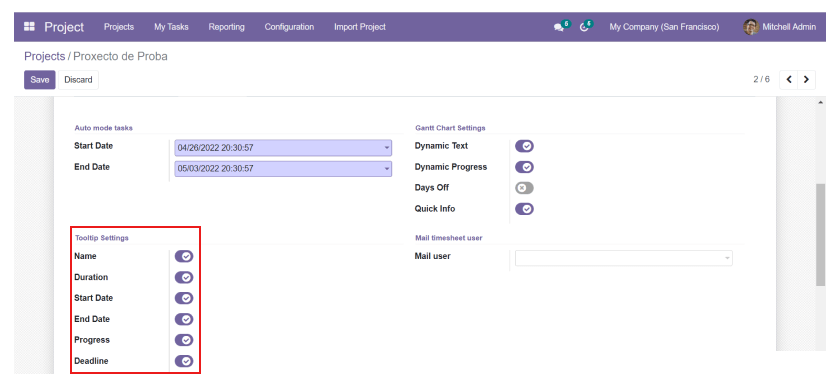
Task: Open the Mitchell Admin user menu
Action: [x=780, y=27]
